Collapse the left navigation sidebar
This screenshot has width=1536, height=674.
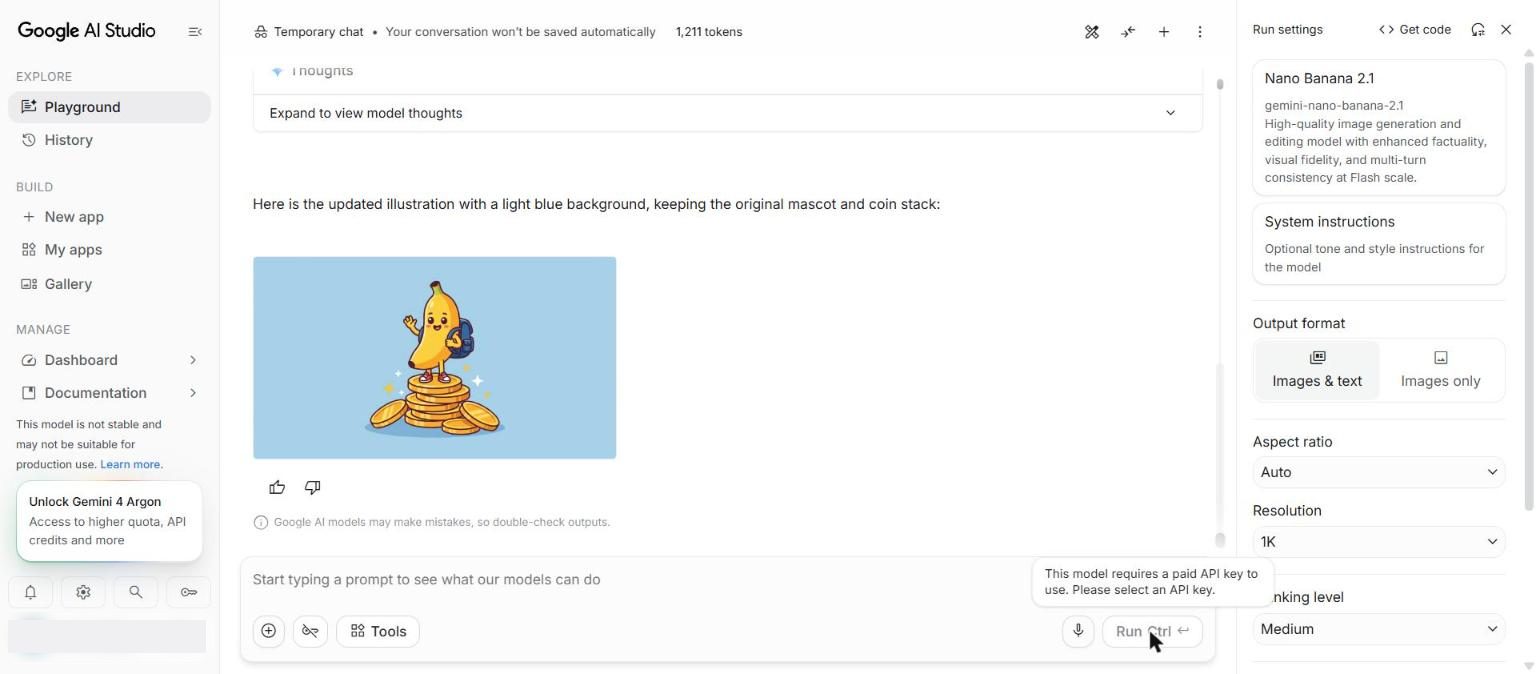pyautogui.click(x=195, y=32)
